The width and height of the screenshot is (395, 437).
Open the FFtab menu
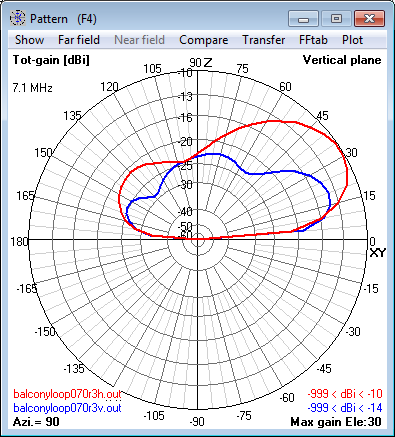[x=313, y=40]
